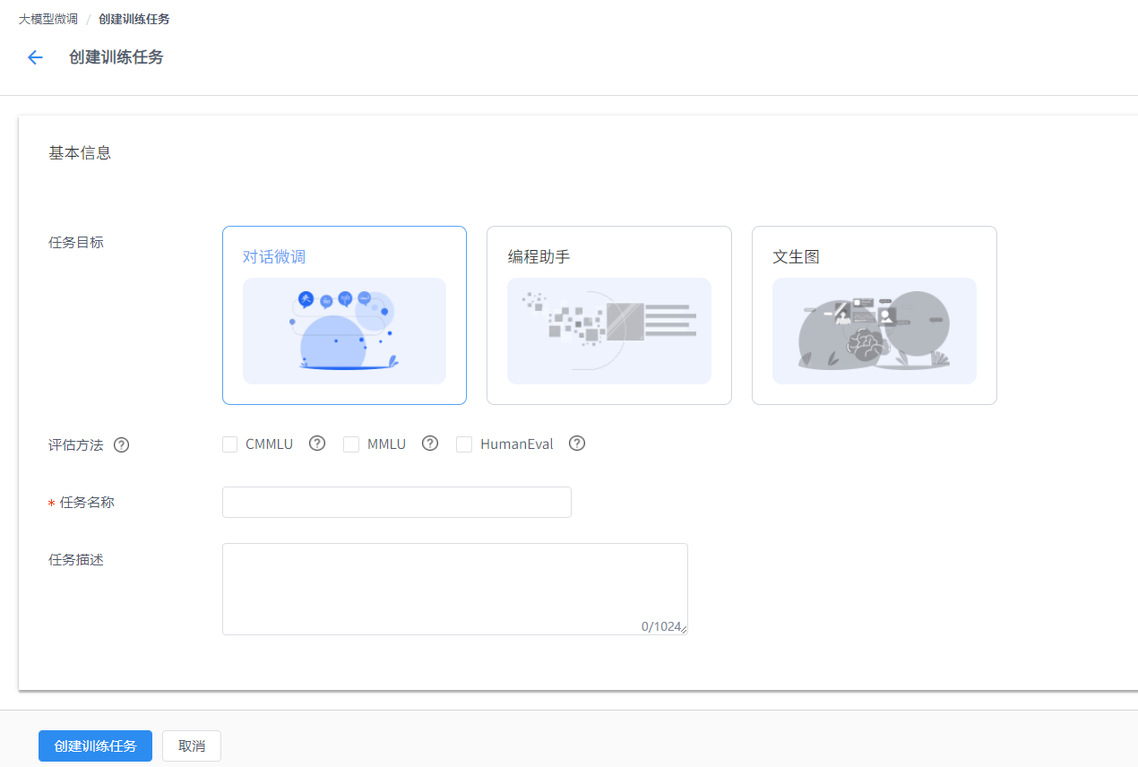This screenshot has width=1138, height=767.
Task: Go to 大模型微调 breadcrumb link
Action: (x=48, y=19)
